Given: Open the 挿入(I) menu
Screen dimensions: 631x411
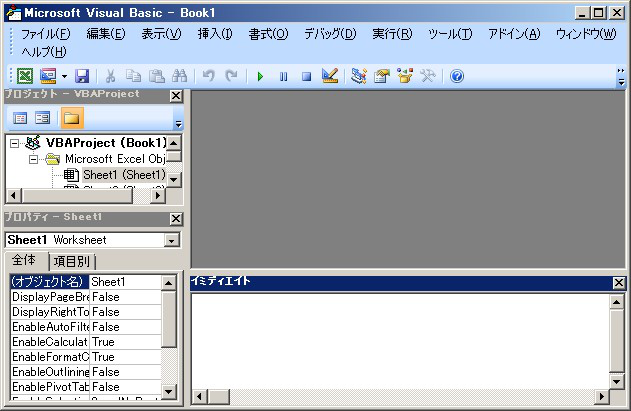Looking at the screenshot, I should (x=215, y=34).
